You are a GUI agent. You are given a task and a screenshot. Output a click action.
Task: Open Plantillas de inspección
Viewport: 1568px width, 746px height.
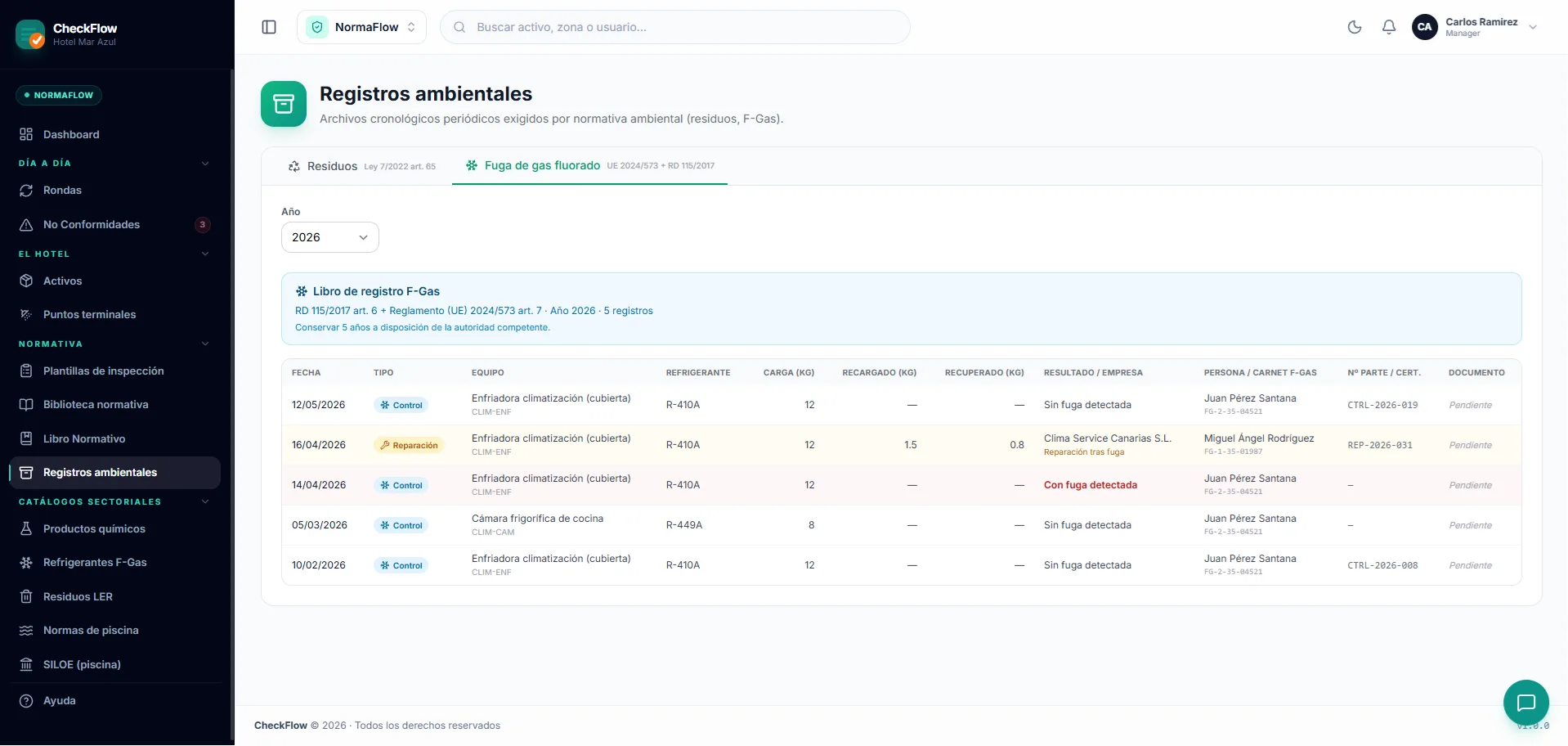(x=114, y=371)
